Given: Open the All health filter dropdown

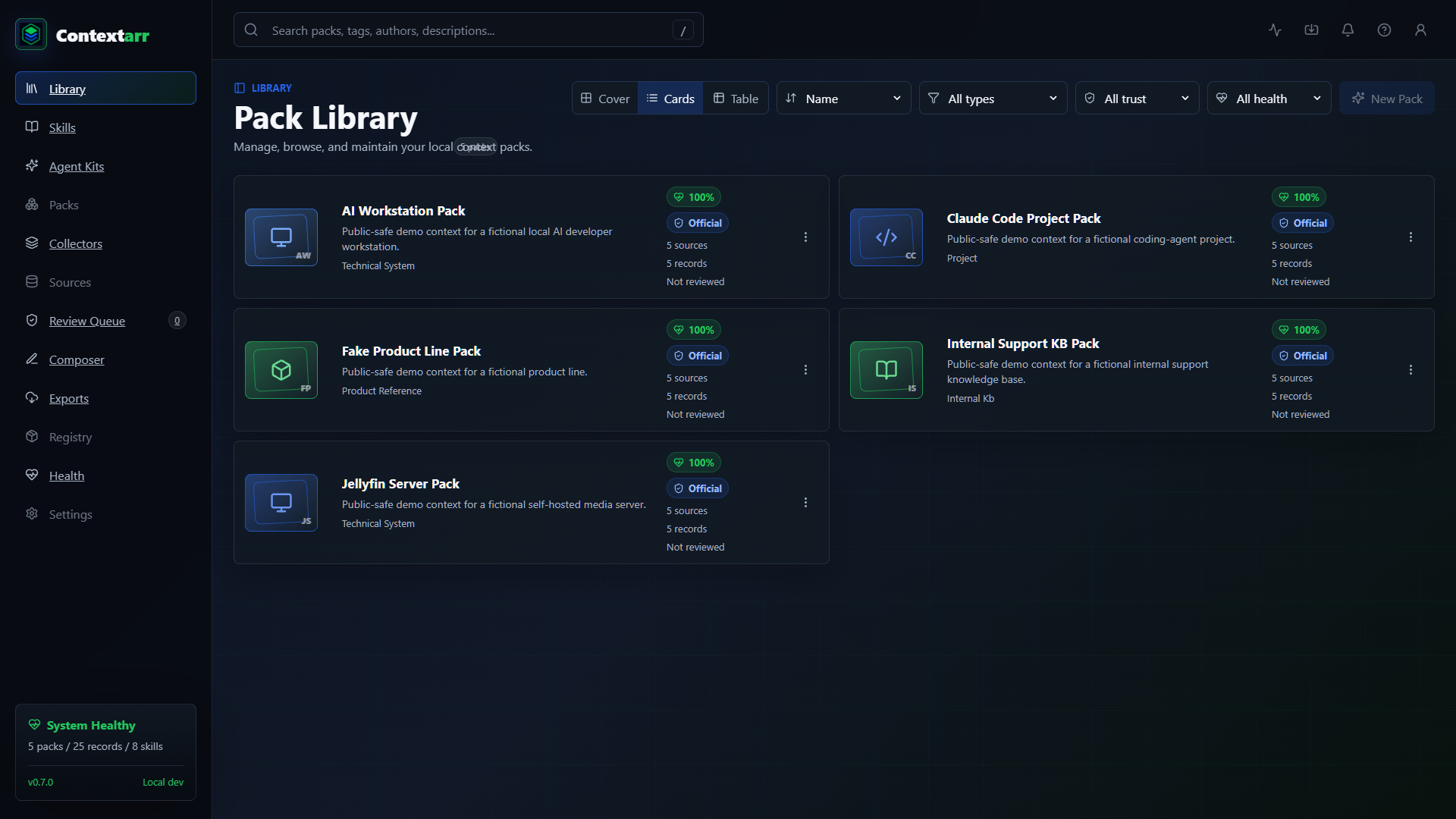Looking at the screenshot, I should click(1269, 99).
